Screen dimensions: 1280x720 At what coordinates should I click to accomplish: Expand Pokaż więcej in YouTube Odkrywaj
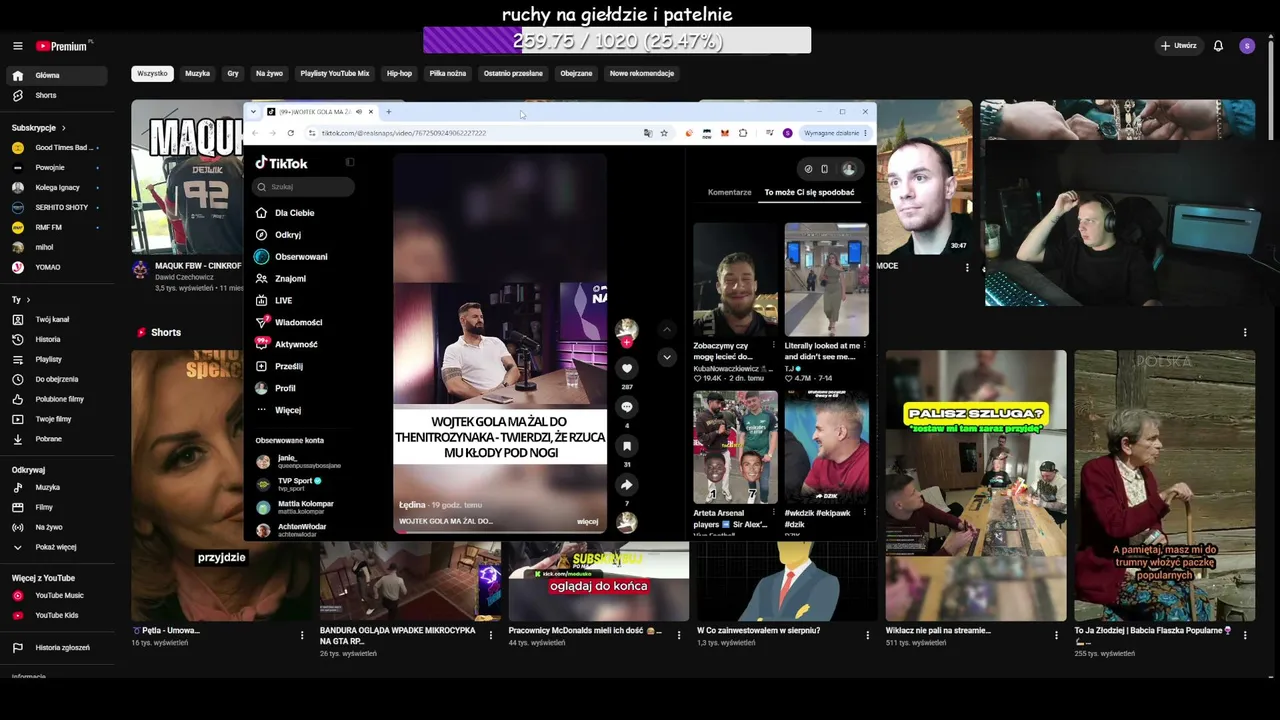[56, 547]
